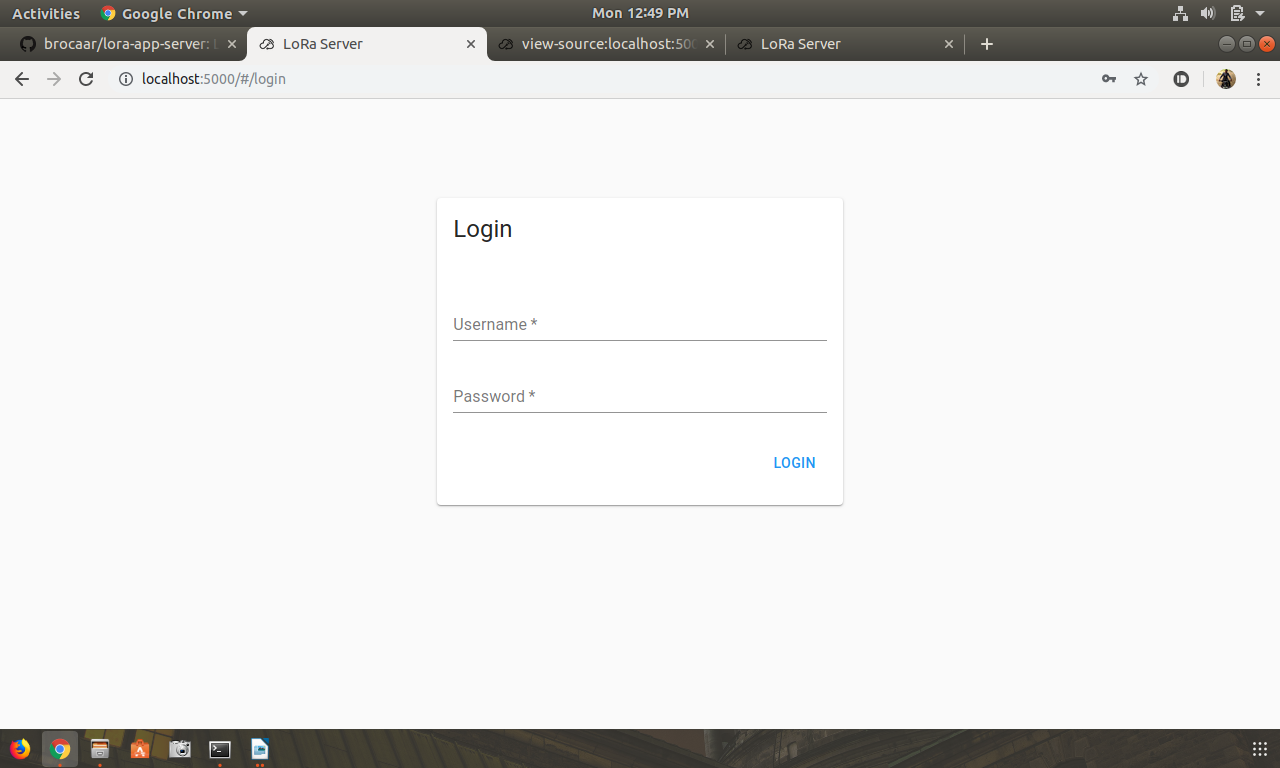
Task: Open the Files manager from the dock
Action: point(100,749)
